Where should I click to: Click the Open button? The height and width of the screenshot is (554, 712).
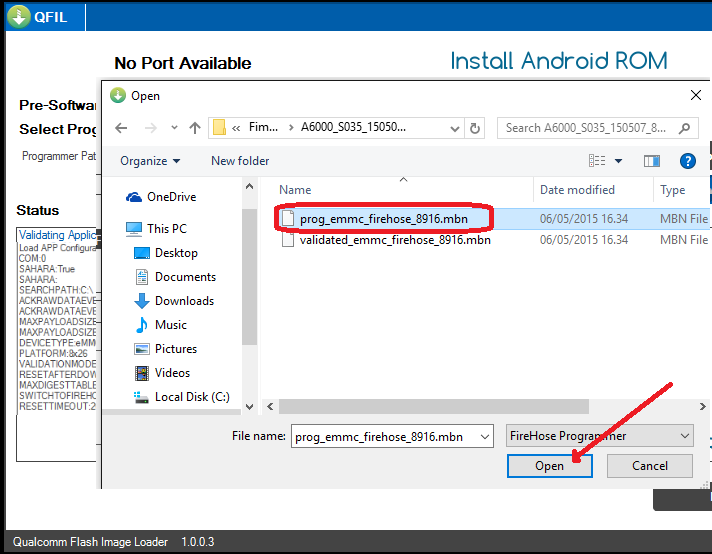pos(549,466)
